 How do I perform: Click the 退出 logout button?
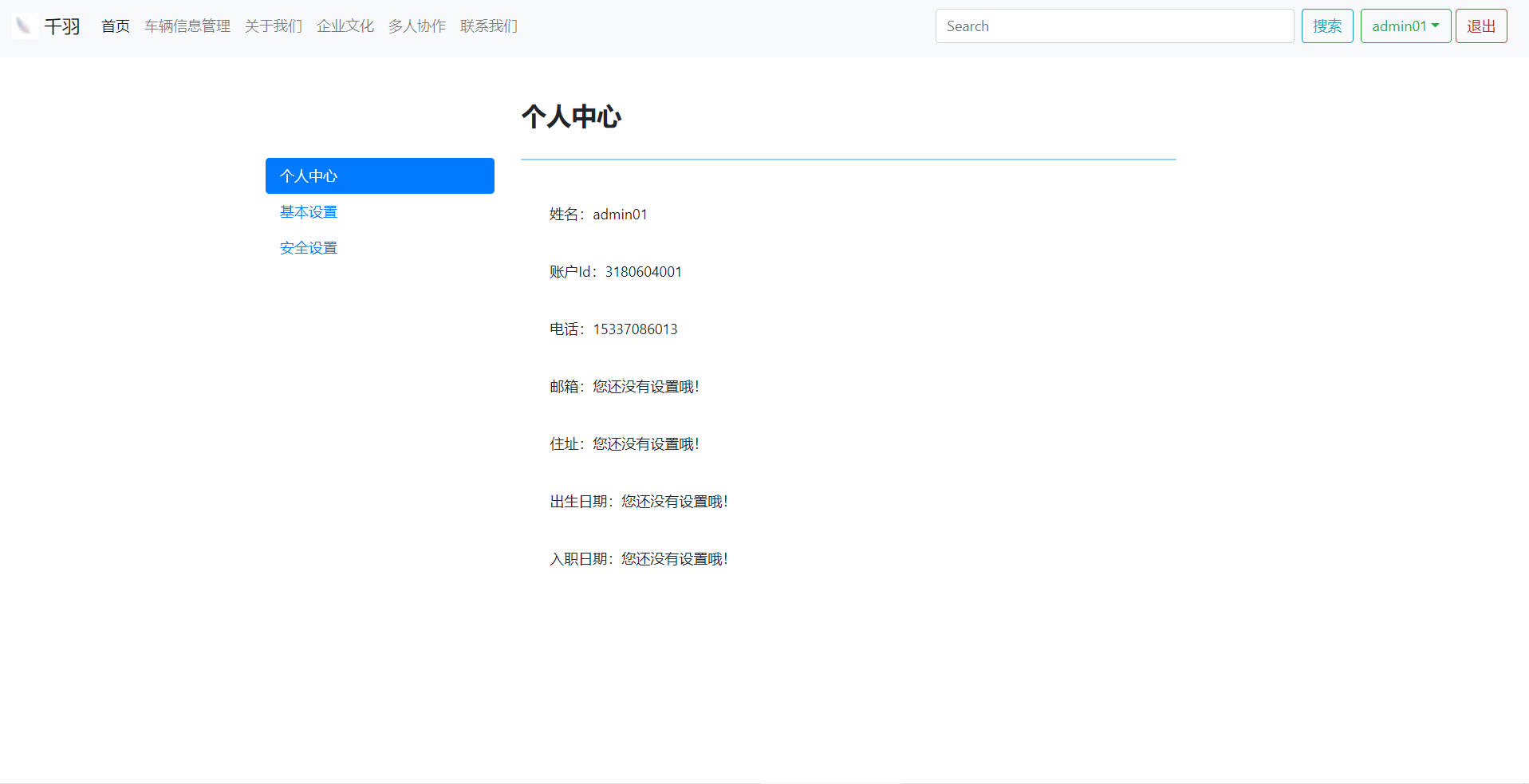pos(1481,26)
